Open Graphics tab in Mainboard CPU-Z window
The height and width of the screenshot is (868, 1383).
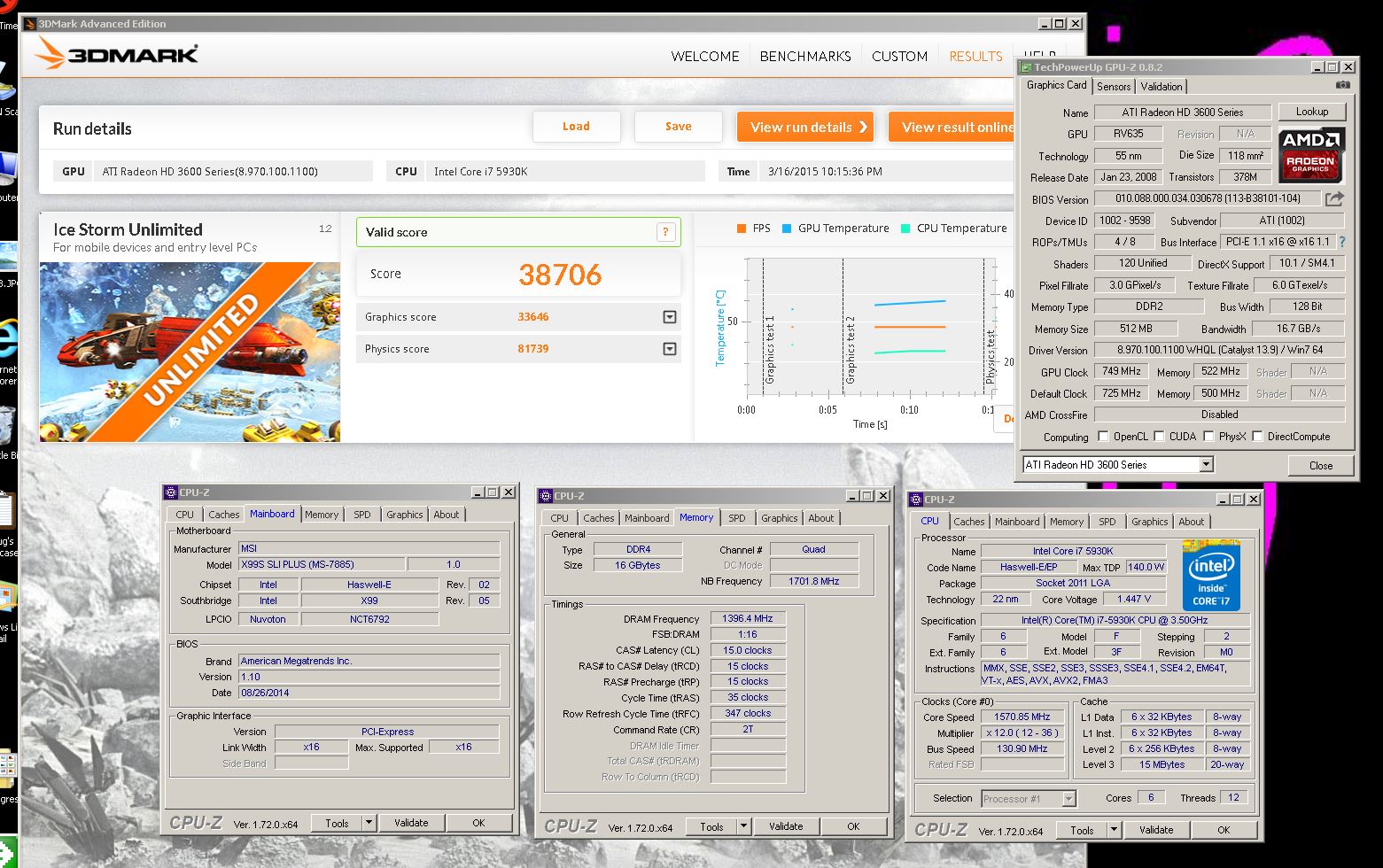pyautogui.click(x=404, y=514)
